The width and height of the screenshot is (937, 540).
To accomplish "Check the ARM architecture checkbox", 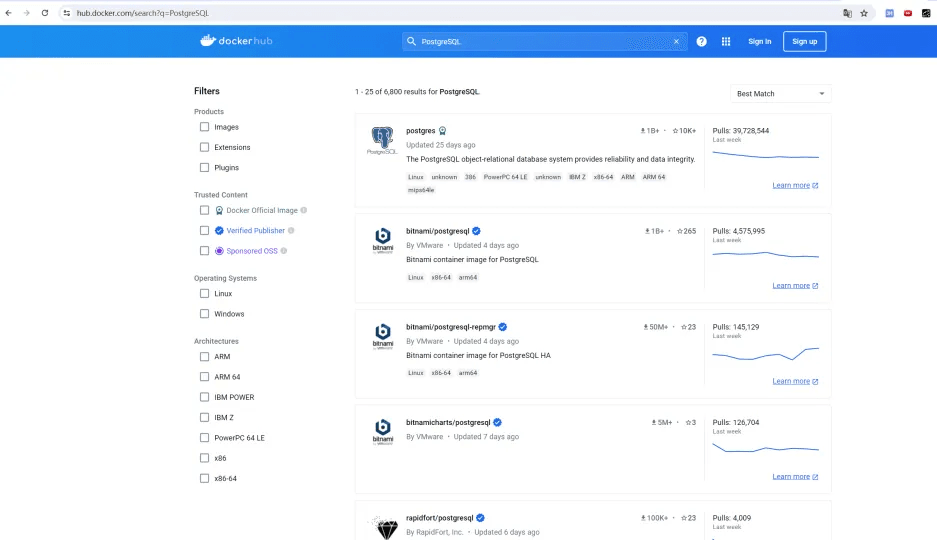I will pos(204,357).
